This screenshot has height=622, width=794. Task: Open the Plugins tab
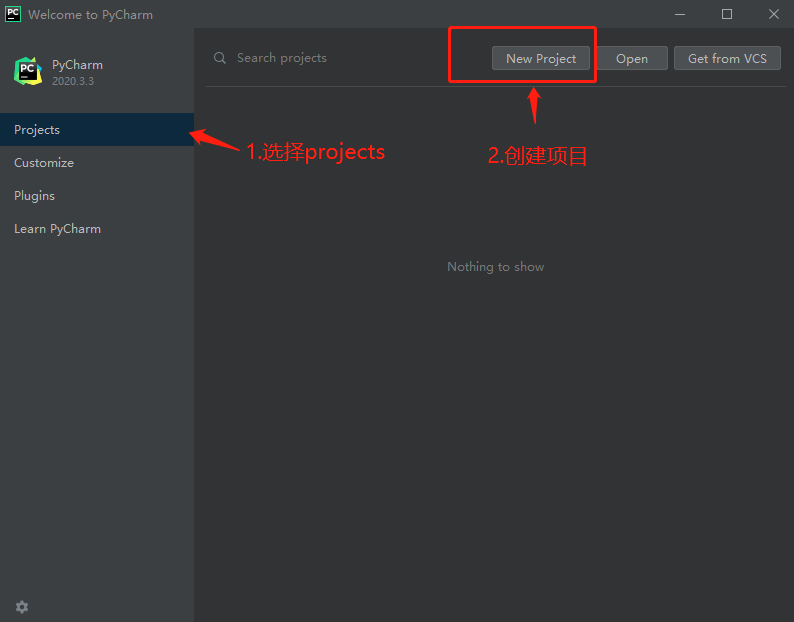pos(97,196)
